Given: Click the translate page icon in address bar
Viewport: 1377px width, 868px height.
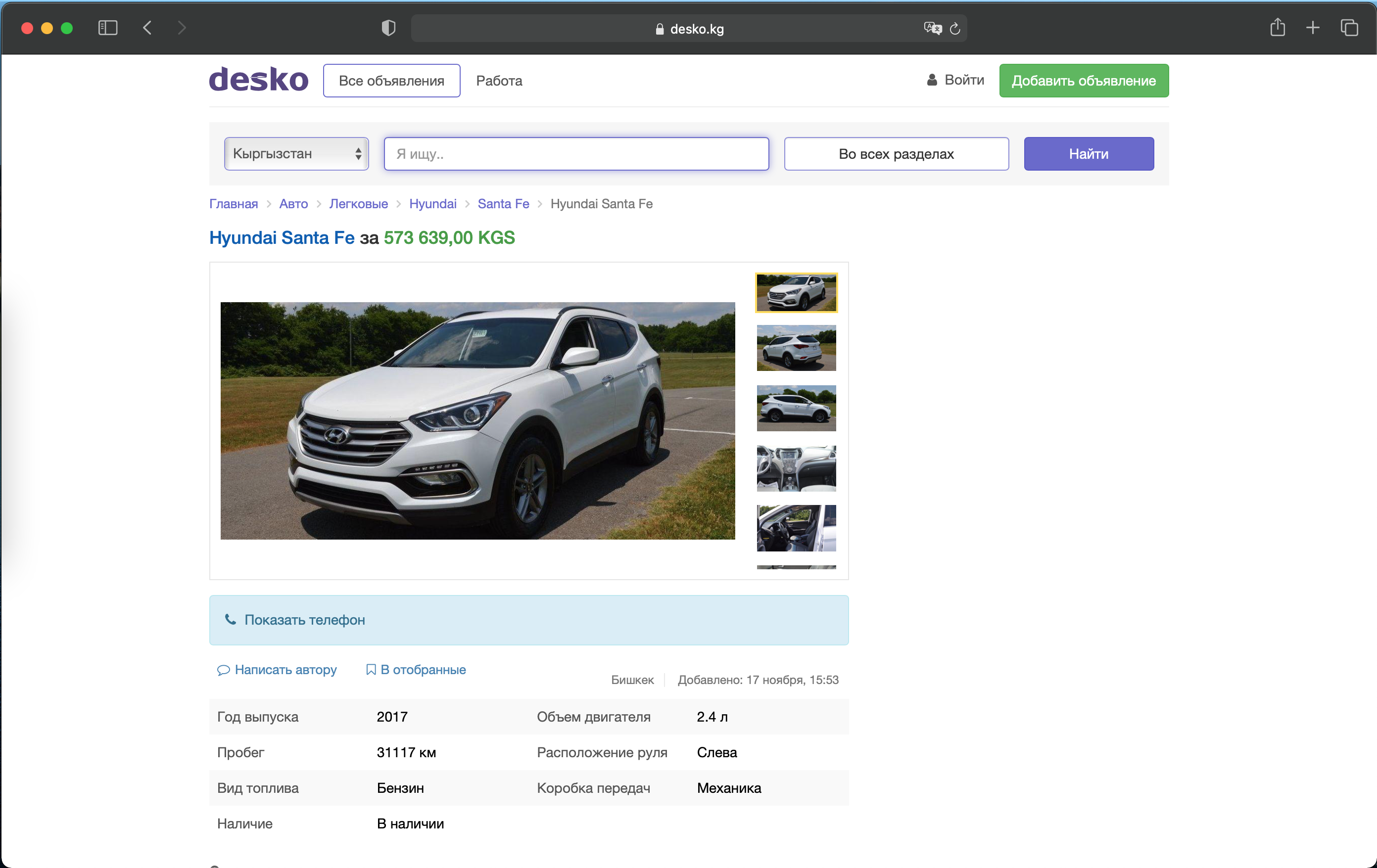Looking at the screenshot, I should tap(932, 28).
